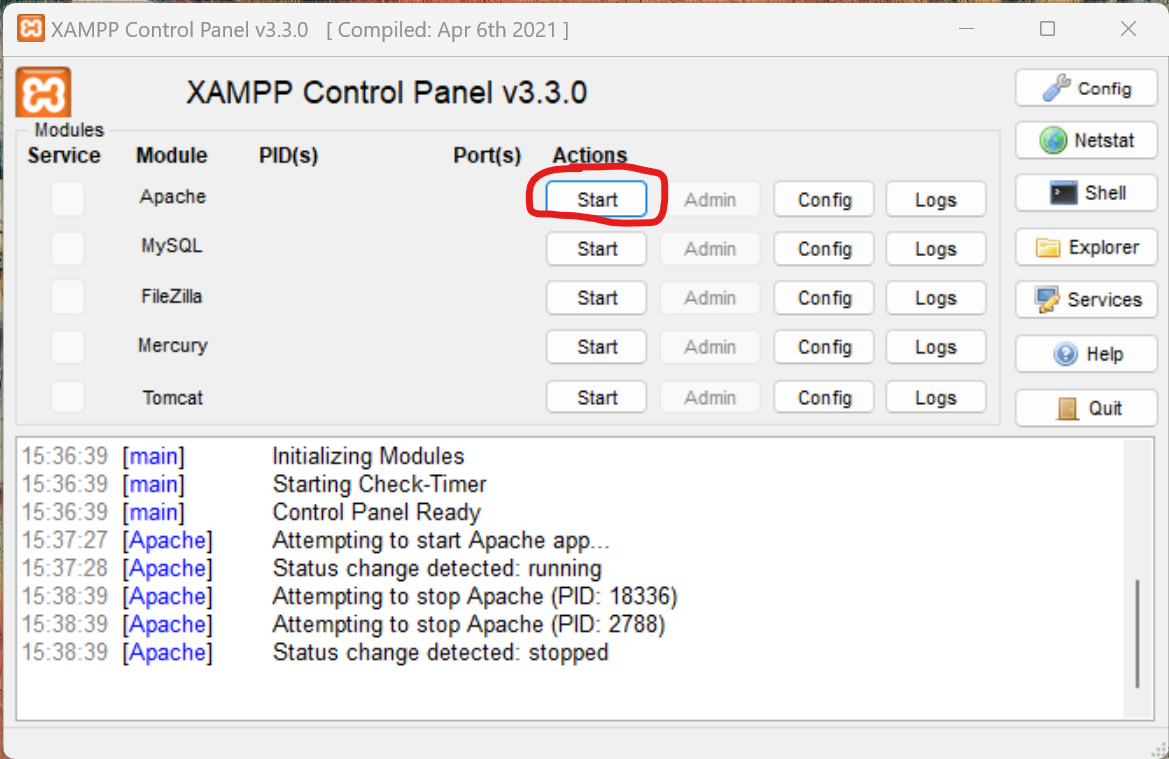The width and height of the screenshot is (1169, 759).
Task: Open Netstat via globe icon button
Action: [x=1087, y=141]
